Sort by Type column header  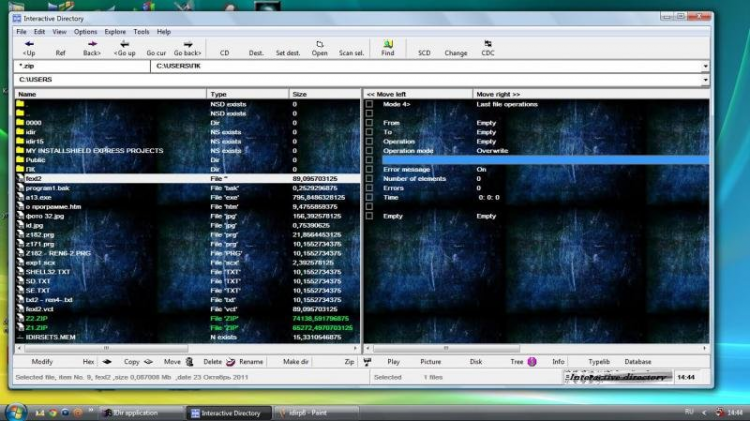coord(248,94)
